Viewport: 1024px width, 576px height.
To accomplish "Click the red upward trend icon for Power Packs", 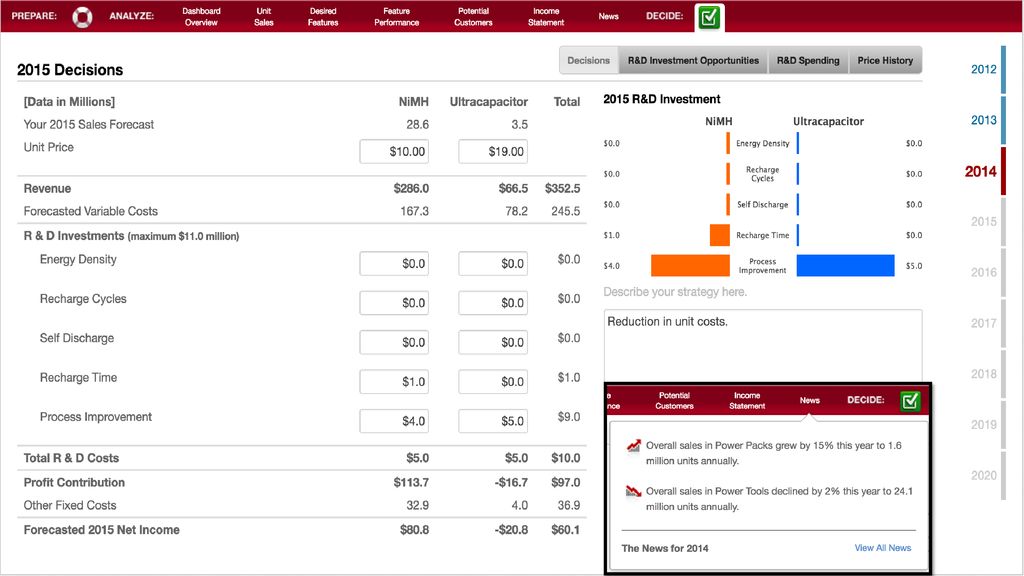I will tap(633, 446).
